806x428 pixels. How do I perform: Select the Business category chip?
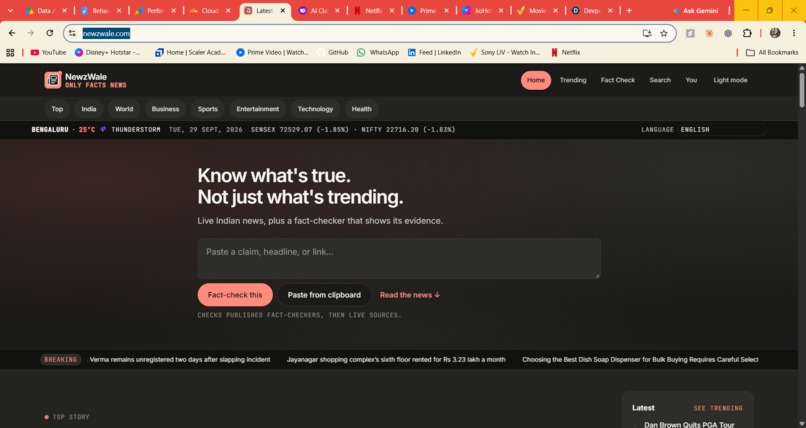coord(165,109)
